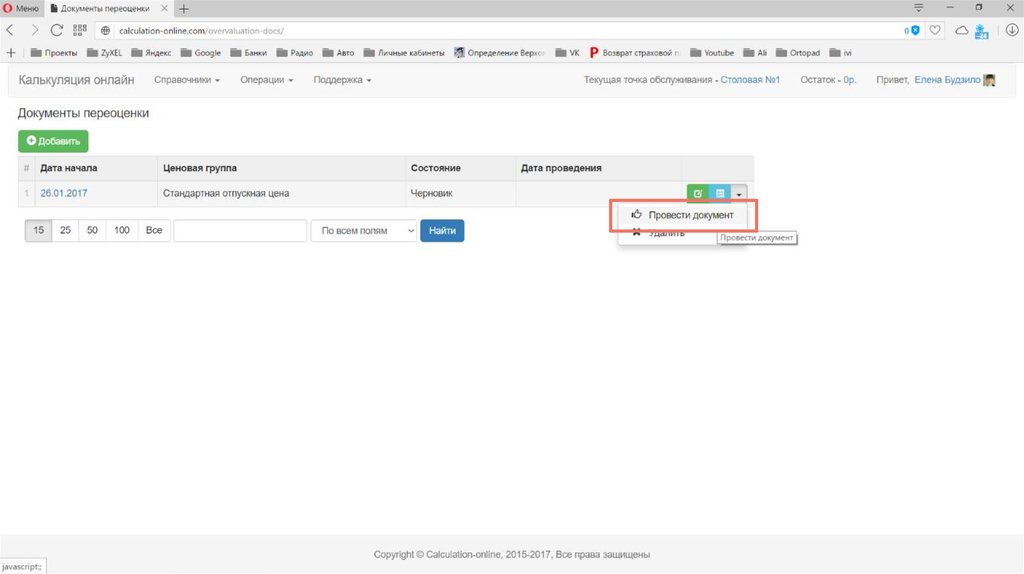1024x574 pixels.
Task: Click the blue document list icon
Action: [x=719, y=193]
